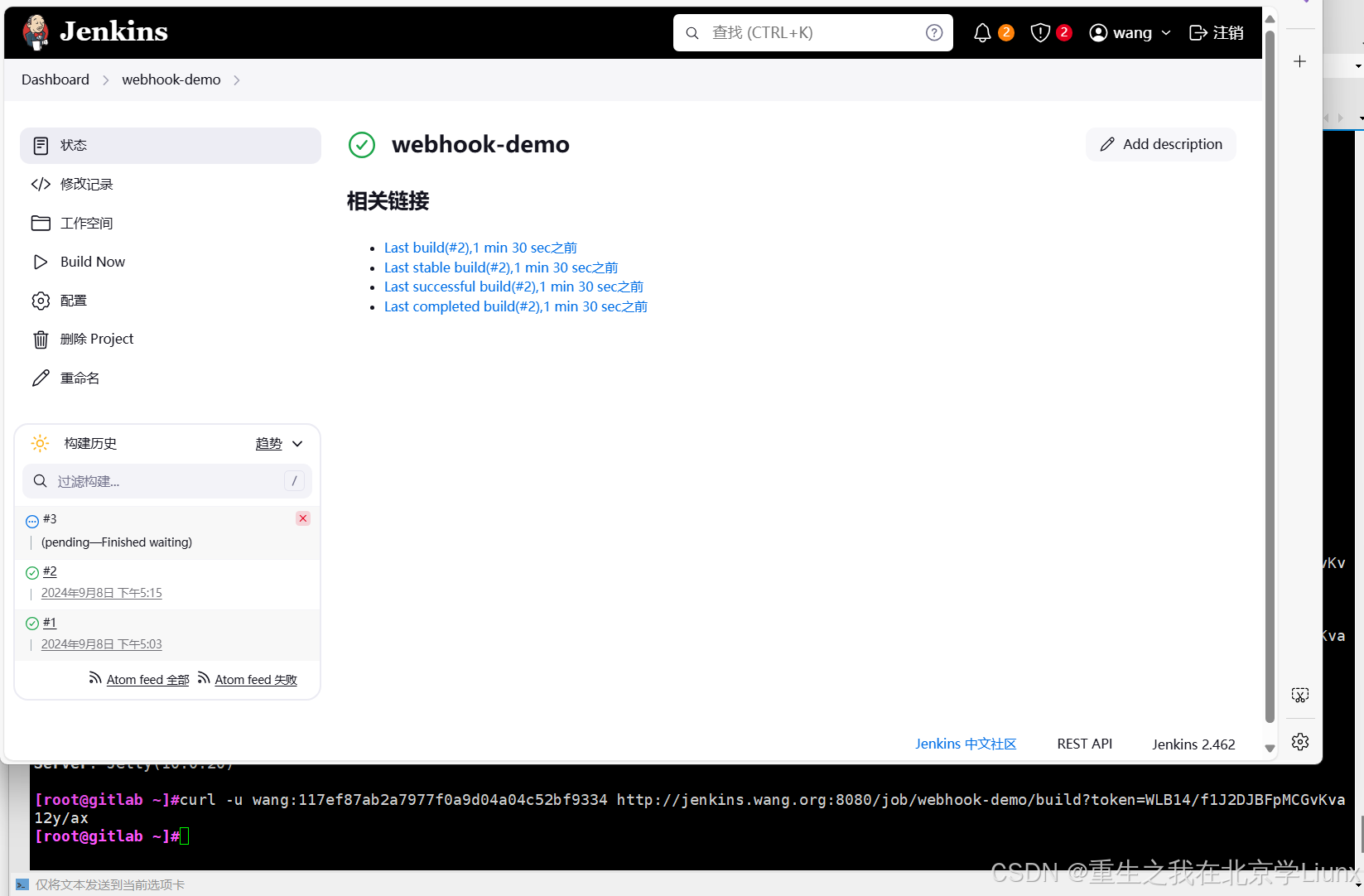Select 删除 Project in the sidebar
Viewport: 1364px width, 896px height.
tap(171, 340)
